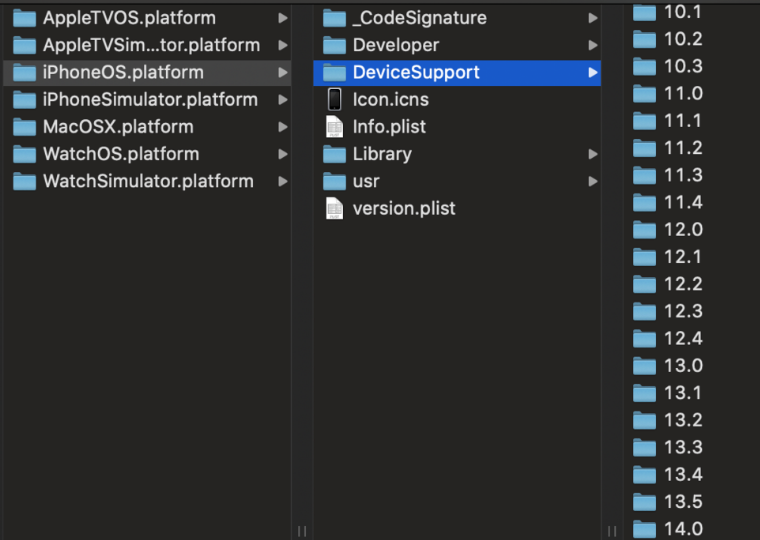Select the 13.5 folder icon
Image resolution: width=760 pixels, height=540 pixels.
645,502
